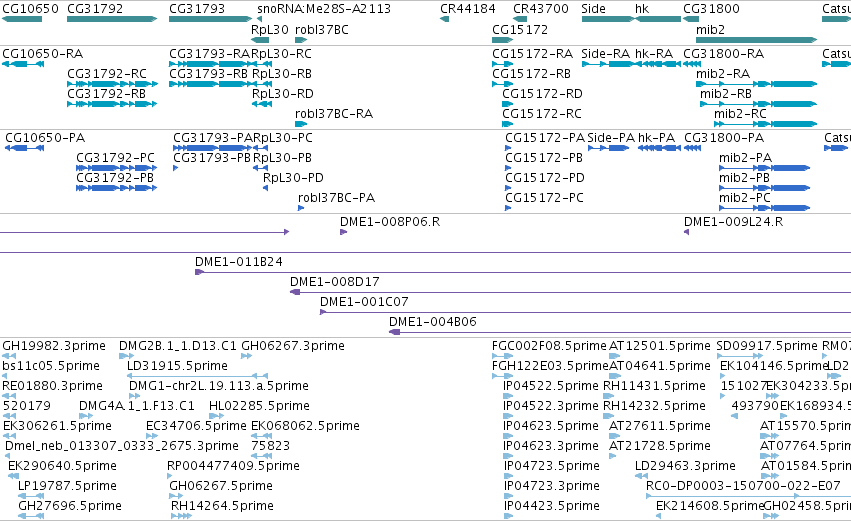Select the CR44184 gene label
Screen dimensions: 851x521
coord(468,9)
